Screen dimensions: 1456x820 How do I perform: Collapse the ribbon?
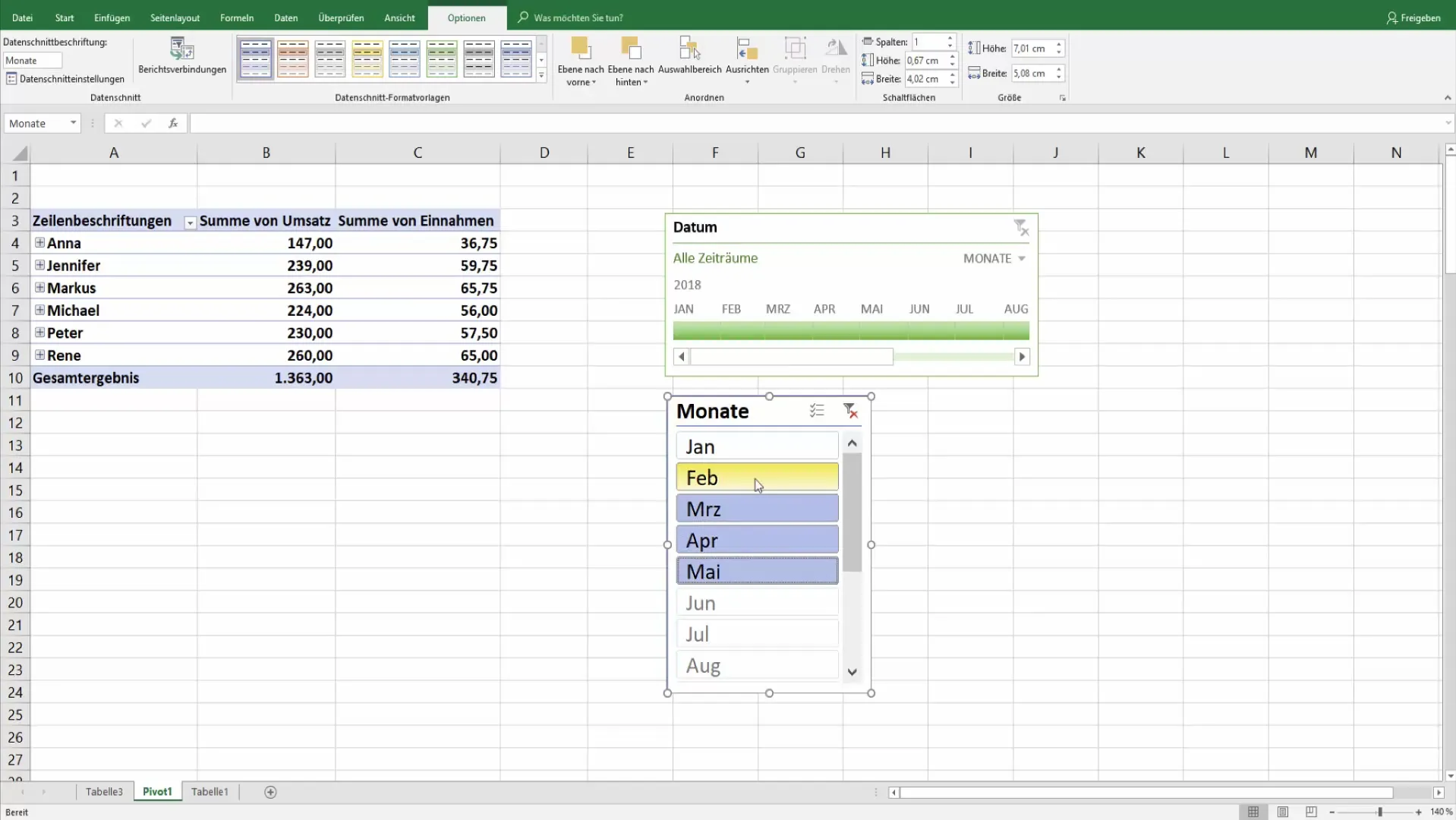point(1447,98)
